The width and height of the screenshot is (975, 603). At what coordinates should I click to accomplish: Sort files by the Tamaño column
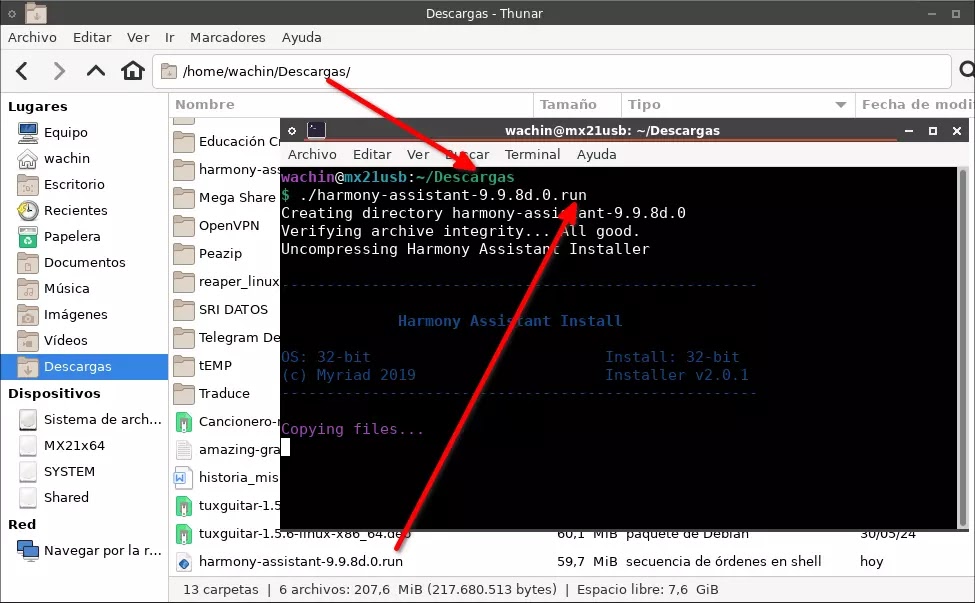click(577, 104)
